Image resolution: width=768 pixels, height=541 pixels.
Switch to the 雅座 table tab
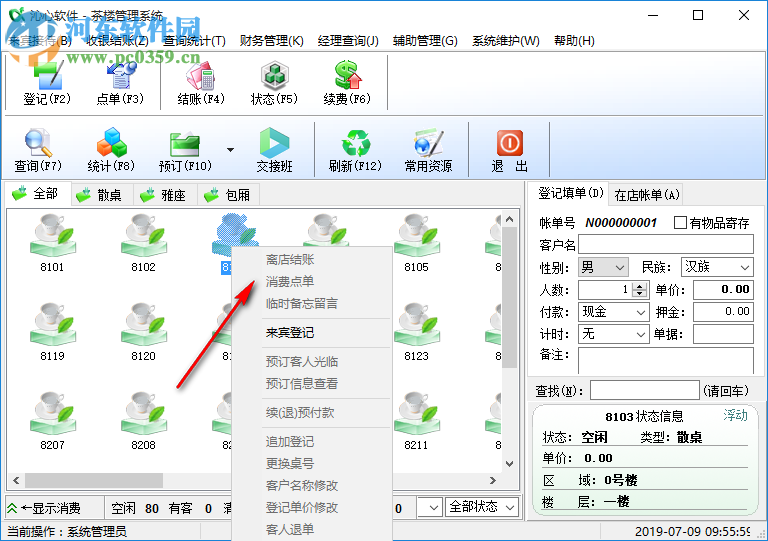coord(166,195)
